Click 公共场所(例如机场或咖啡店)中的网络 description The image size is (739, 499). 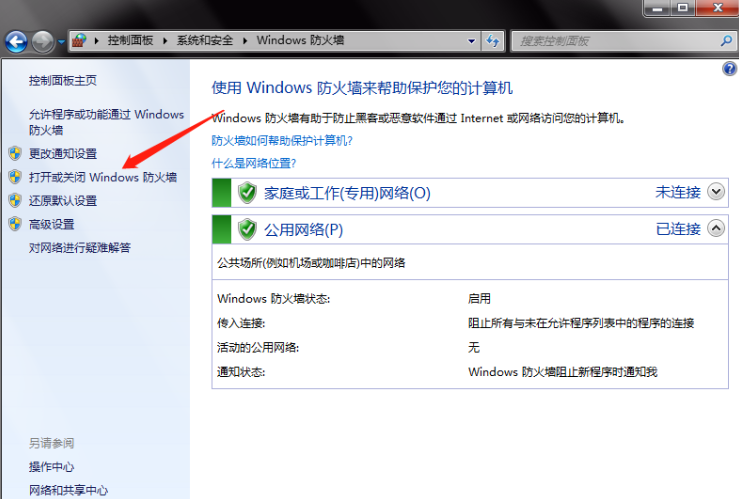pos(311,263)
